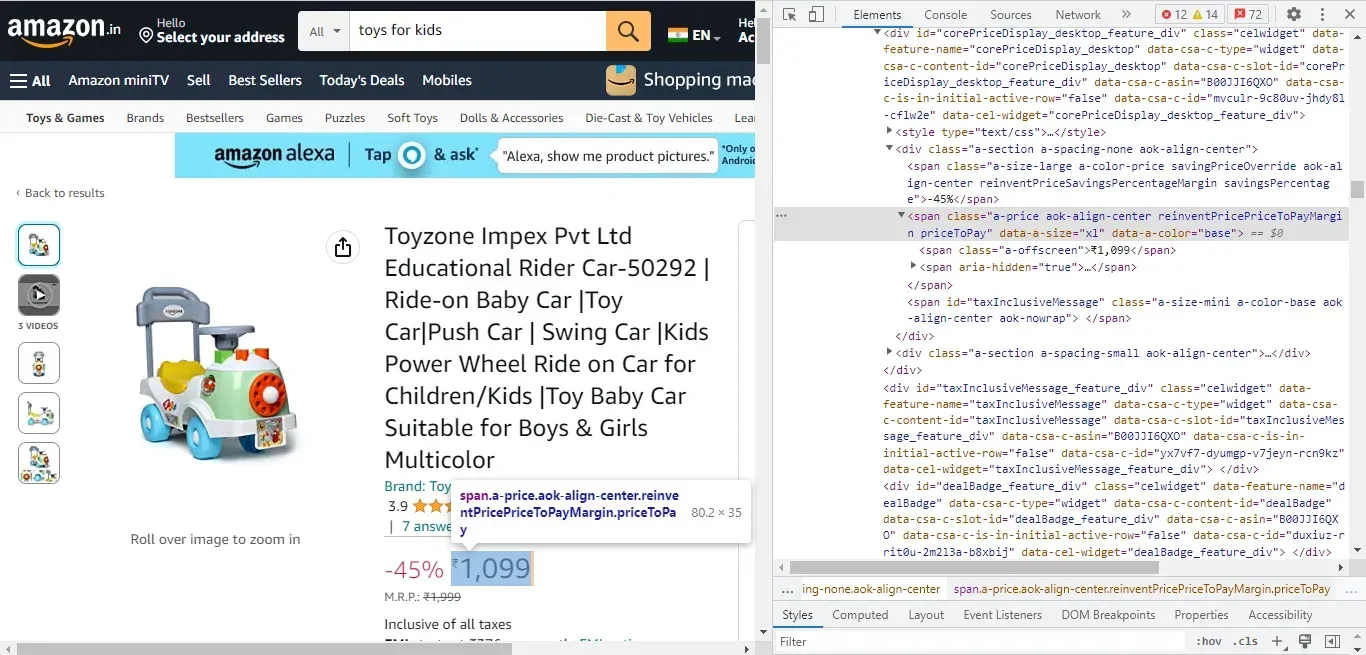The height and width of the screenshot is (655, 1366).
Task: Click the span.a-price breadcrumb in DevTools
Action: (x=1142, y=589)
